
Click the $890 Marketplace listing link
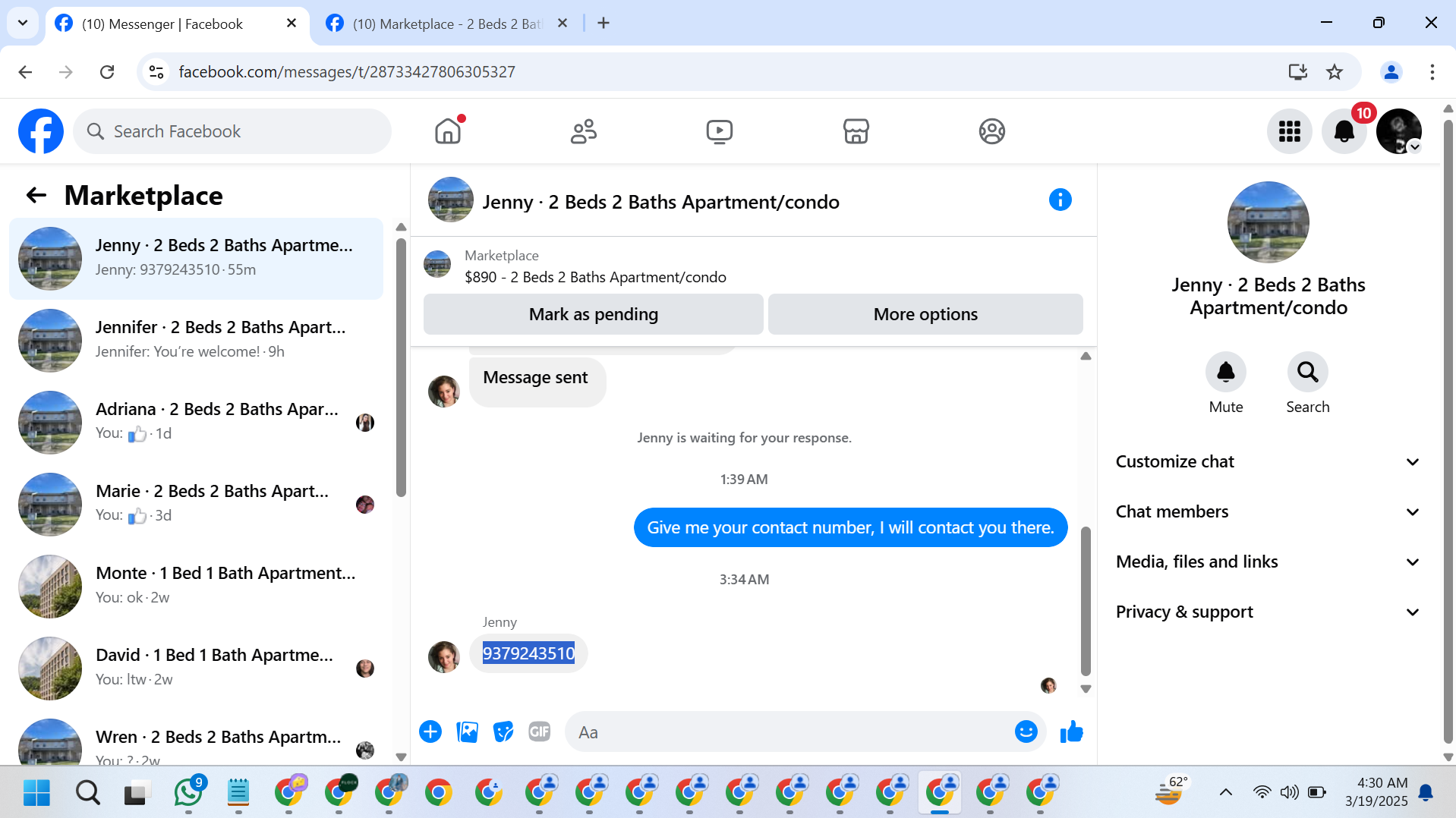click(x=595, y=277)
